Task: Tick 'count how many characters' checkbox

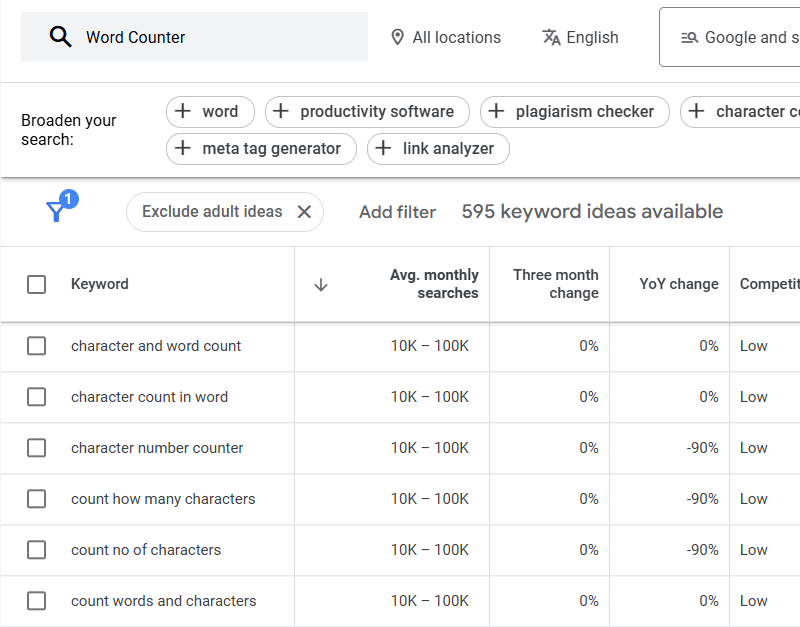Action: [37, 499]
